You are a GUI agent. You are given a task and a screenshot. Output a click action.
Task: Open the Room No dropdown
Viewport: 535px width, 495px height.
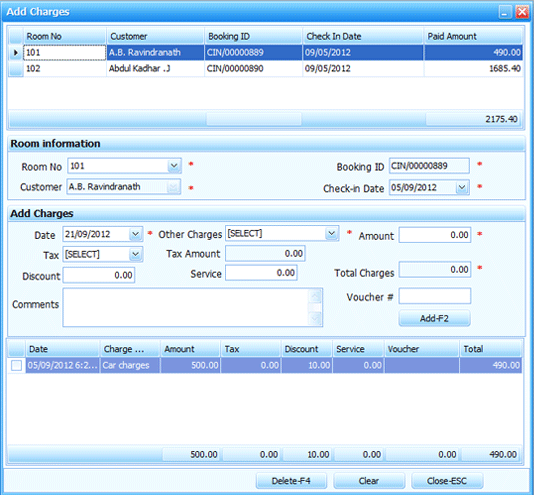click(x=174, y=166)
